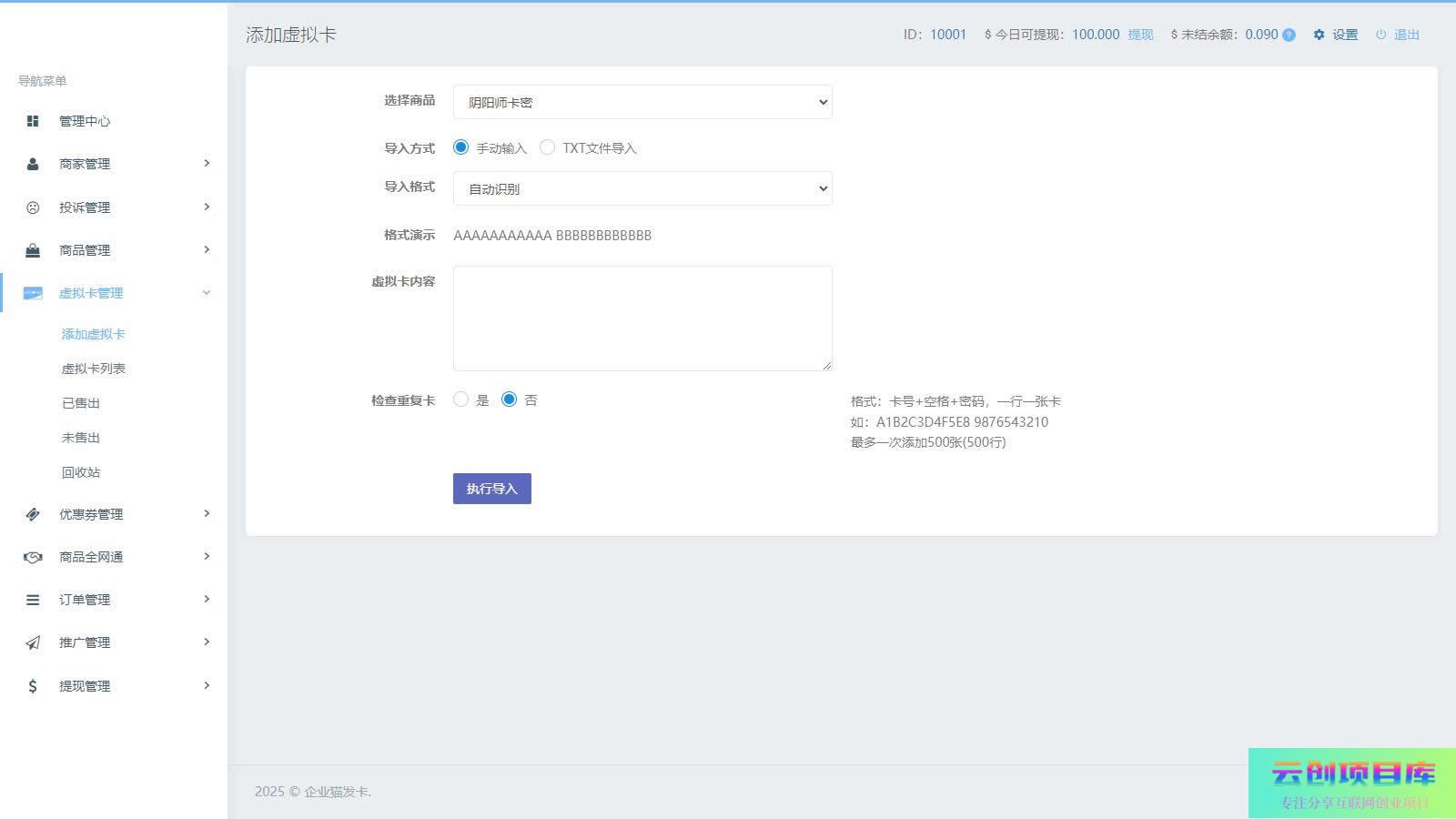Viewport: 1456px width, 819px height.
Task: Select 是 for 检查重复卡
Action: tap(461, 399)
